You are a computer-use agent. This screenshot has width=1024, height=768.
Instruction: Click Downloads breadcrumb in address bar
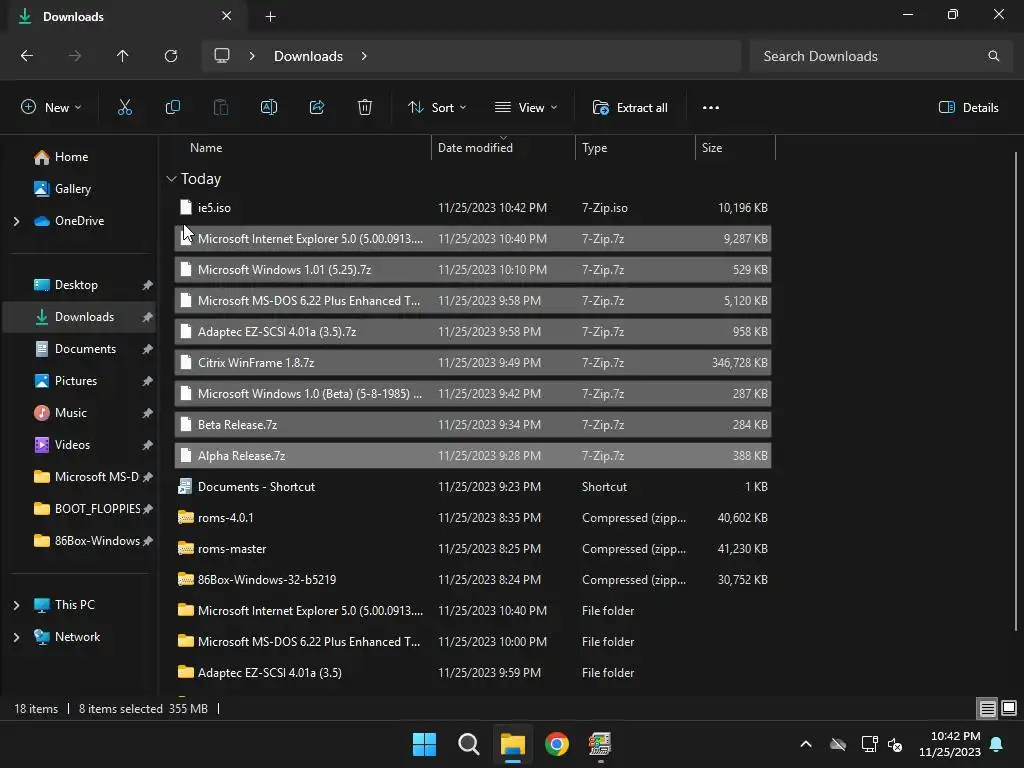[308, 56]
